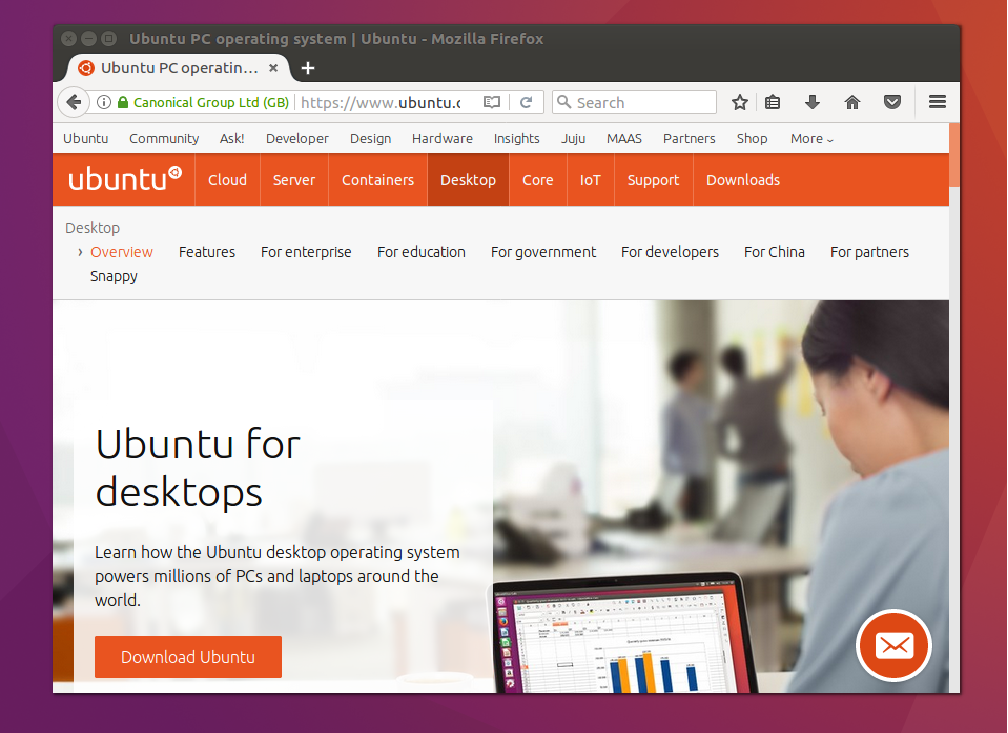The height and width of the screenshot is (733, 1008).
Task: Click the page's vertical scrollbar thumb
Action: (x=954, y=154)
